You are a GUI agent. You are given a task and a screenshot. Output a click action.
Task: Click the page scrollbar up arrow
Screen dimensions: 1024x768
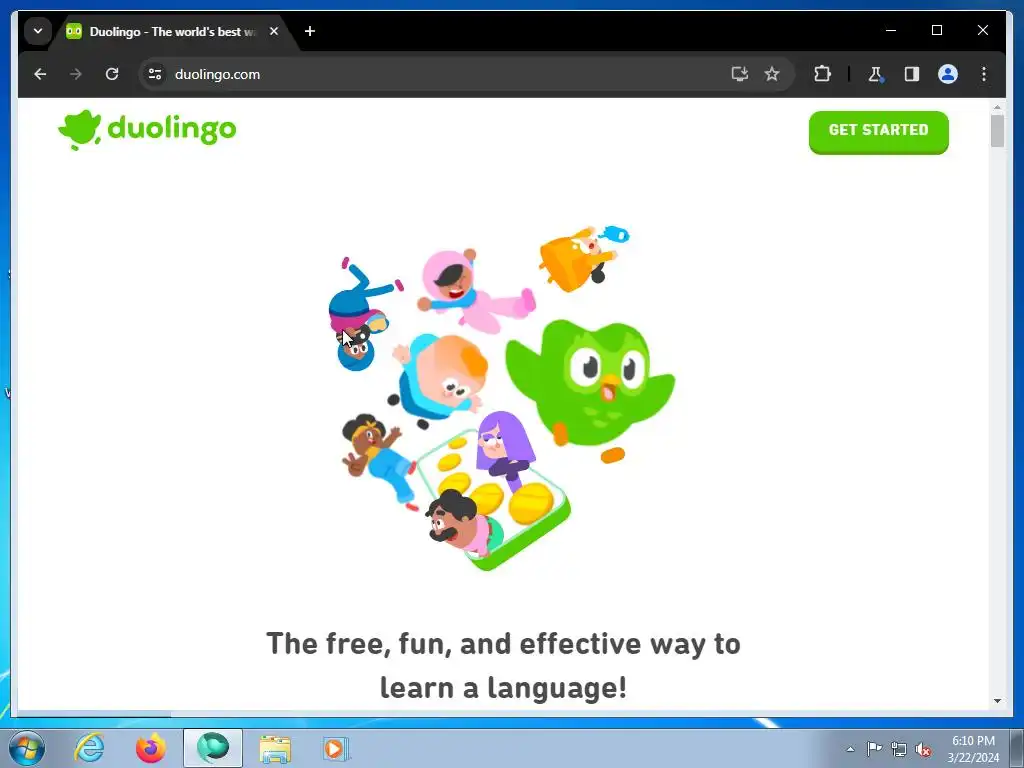click(x=997, y=106)
